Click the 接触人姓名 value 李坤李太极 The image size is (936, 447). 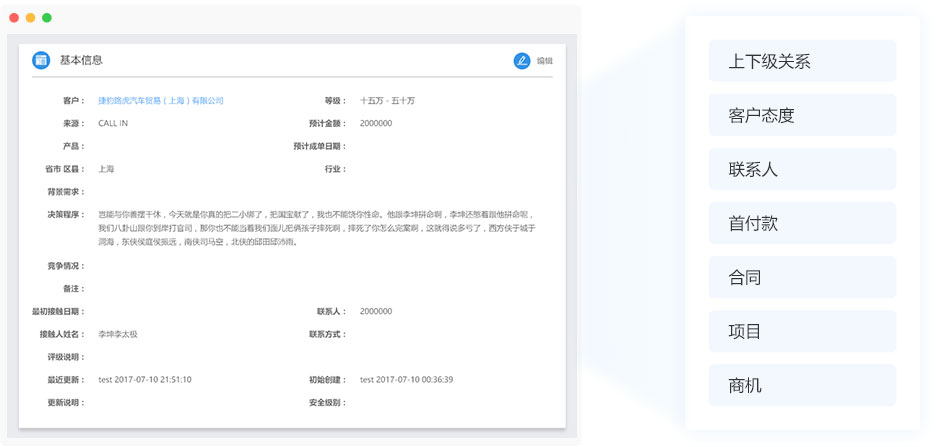pyautogui.click(x=118, y=334)
